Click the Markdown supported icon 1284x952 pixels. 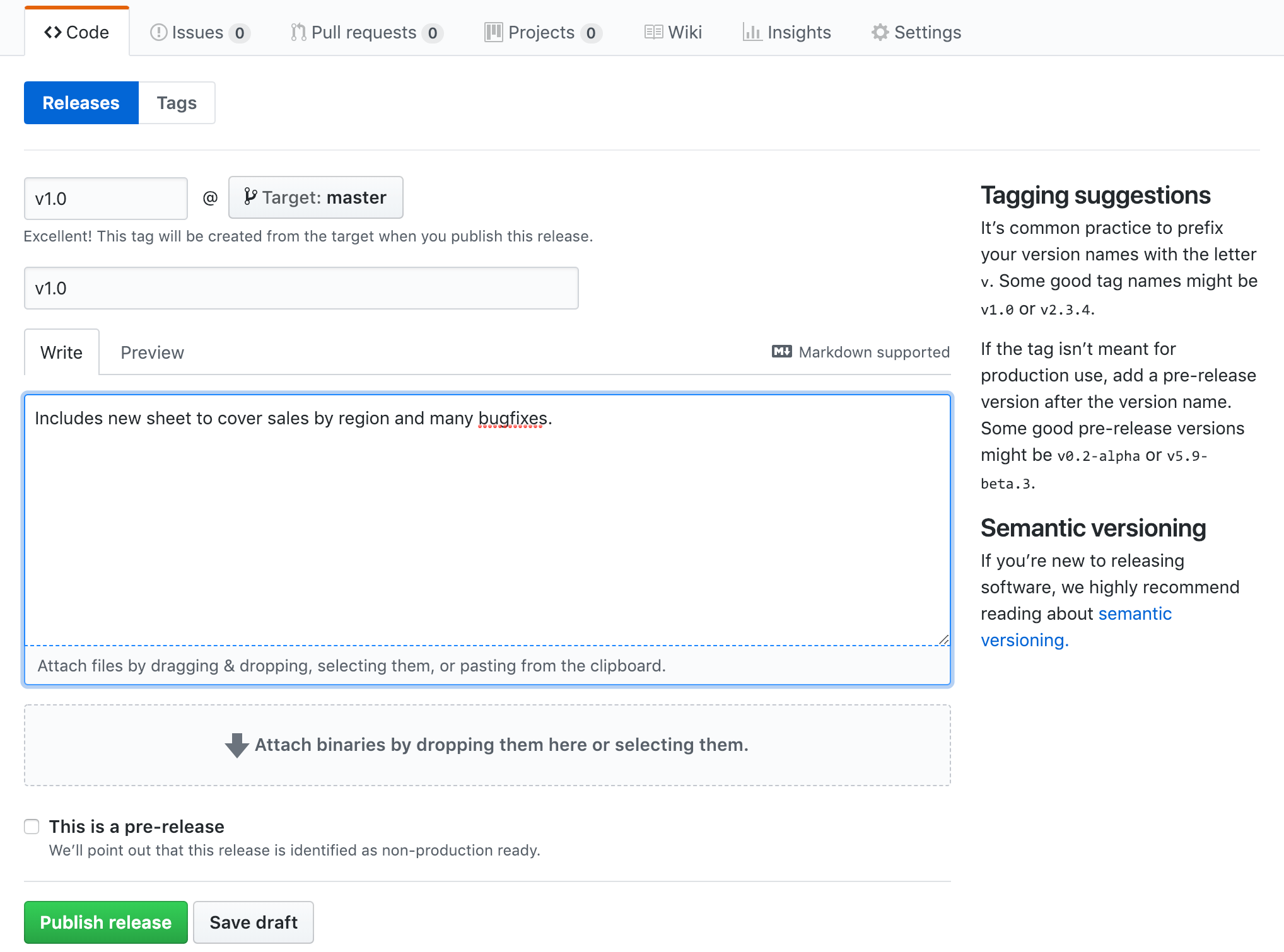pyautogui.click(x=781, y=352)
